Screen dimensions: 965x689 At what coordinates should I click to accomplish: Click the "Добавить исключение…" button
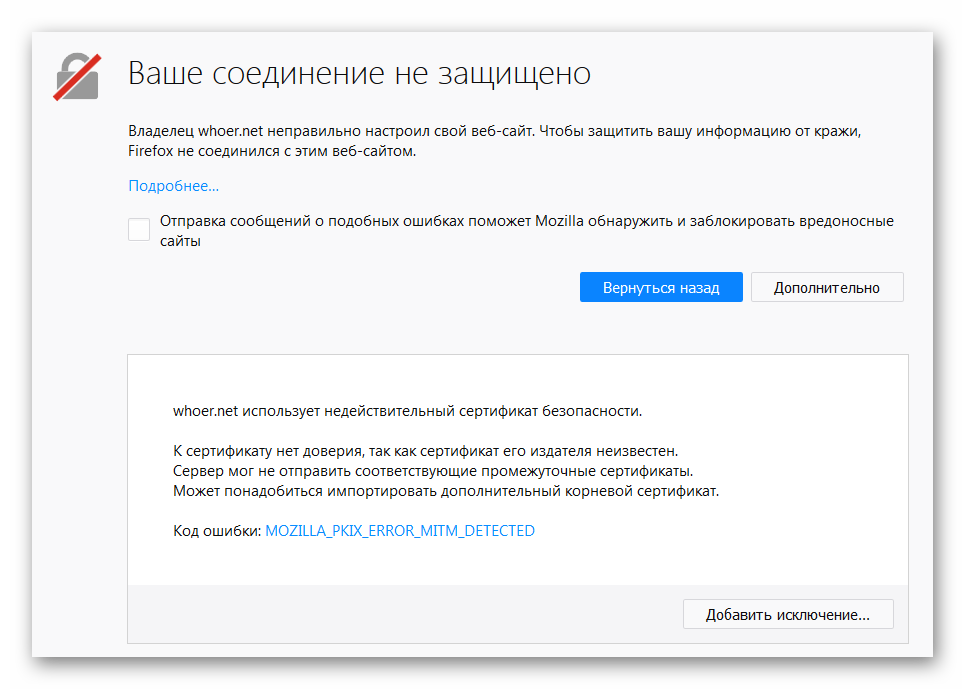pos(787,615)
